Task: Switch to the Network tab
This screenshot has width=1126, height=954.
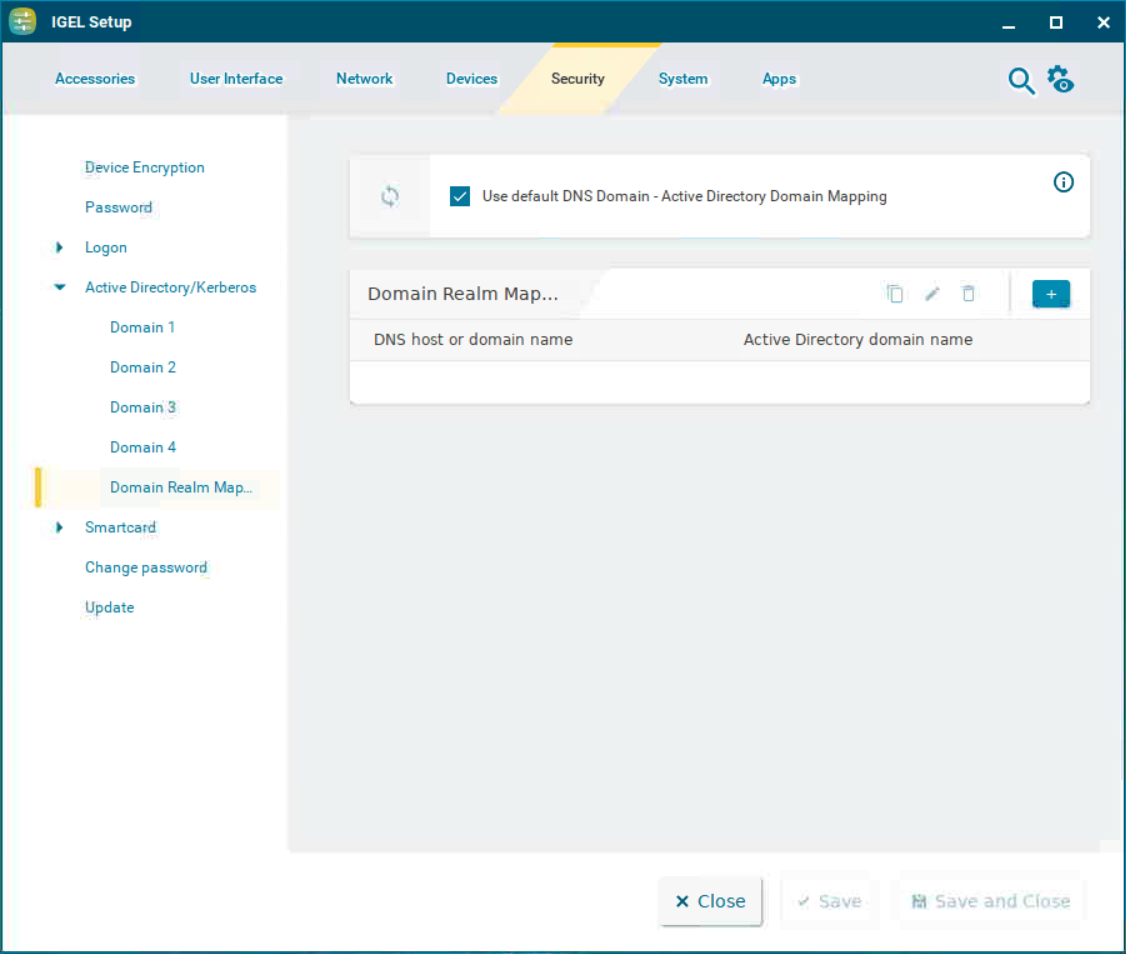Action: tap(364, 79)
